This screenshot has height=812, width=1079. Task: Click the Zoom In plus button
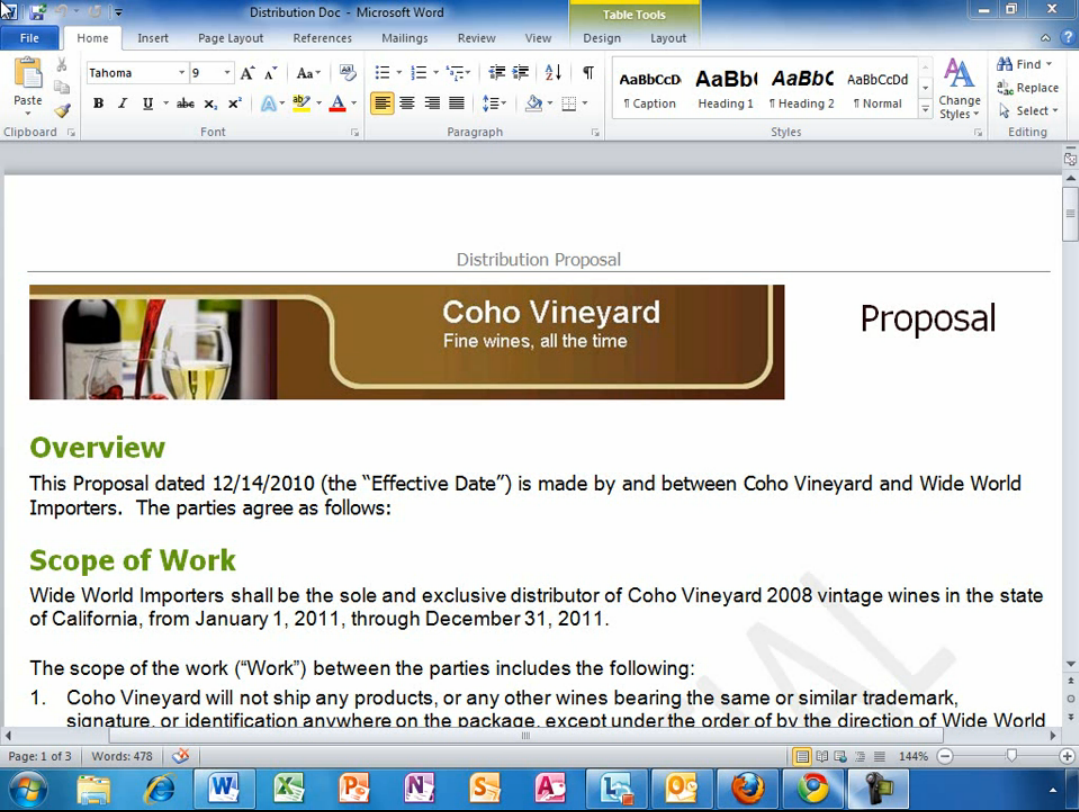(1067, 756)
